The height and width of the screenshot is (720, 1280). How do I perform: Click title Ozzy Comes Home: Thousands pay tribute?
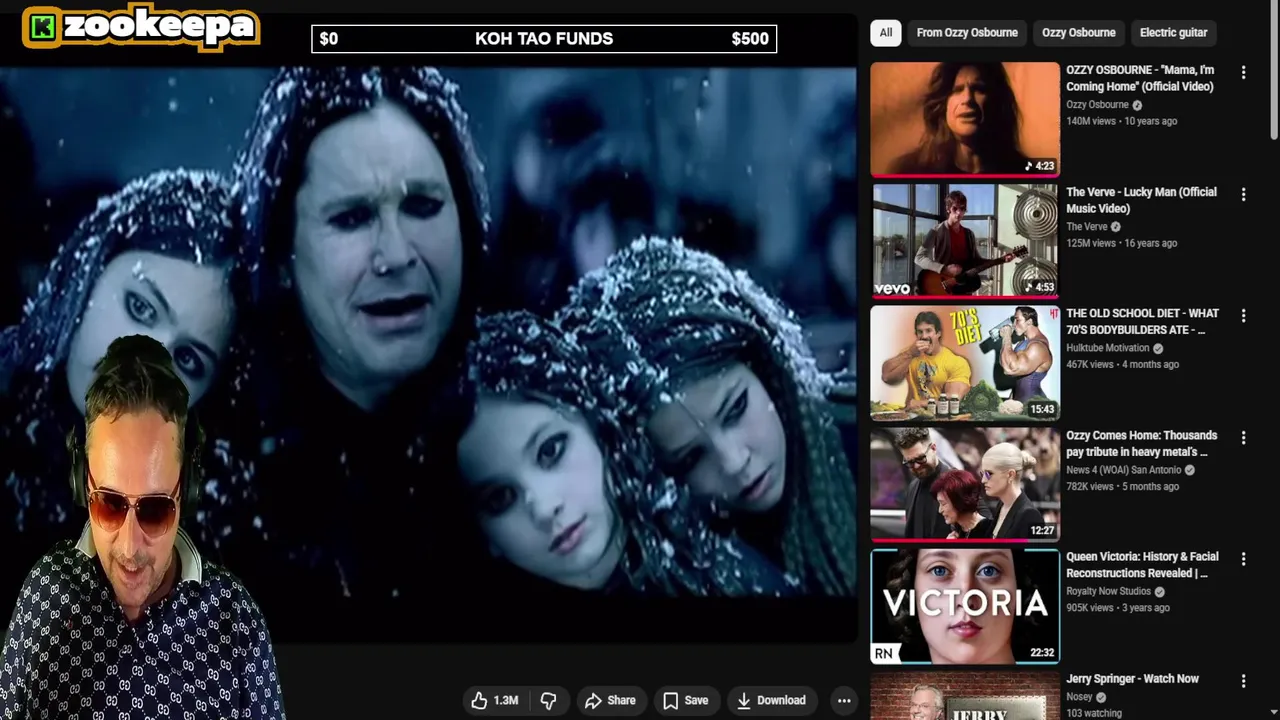click(x=1141, y=443)
